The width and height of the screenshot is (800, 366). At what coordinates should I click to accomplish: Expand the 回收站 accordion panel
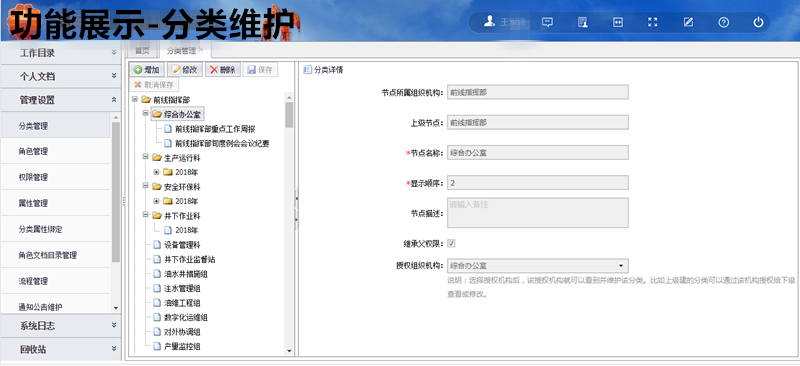click(x=61, y=350)
